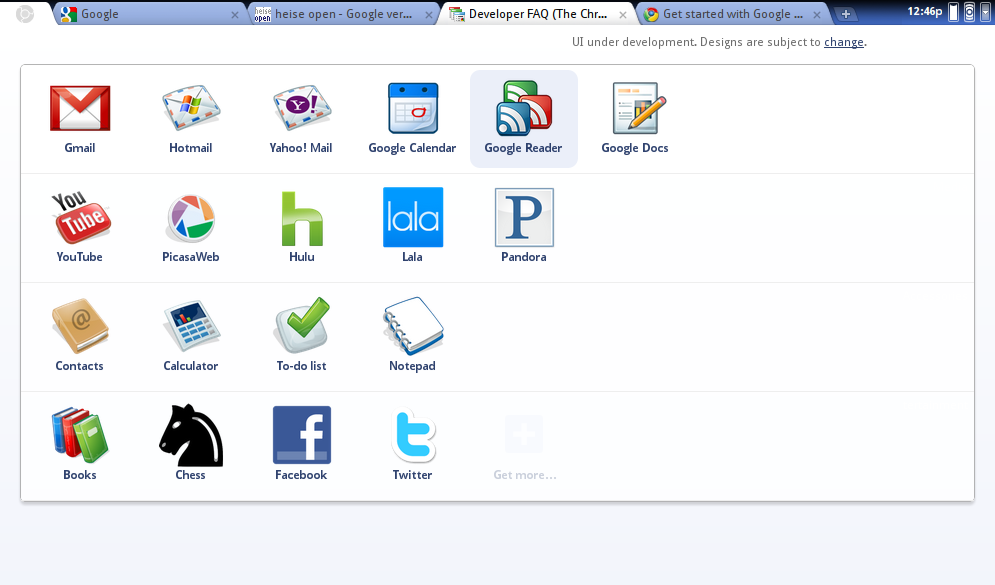Check the battery status icon
The height and width of the screenshot is (585, 995).
tap(953, 12)
